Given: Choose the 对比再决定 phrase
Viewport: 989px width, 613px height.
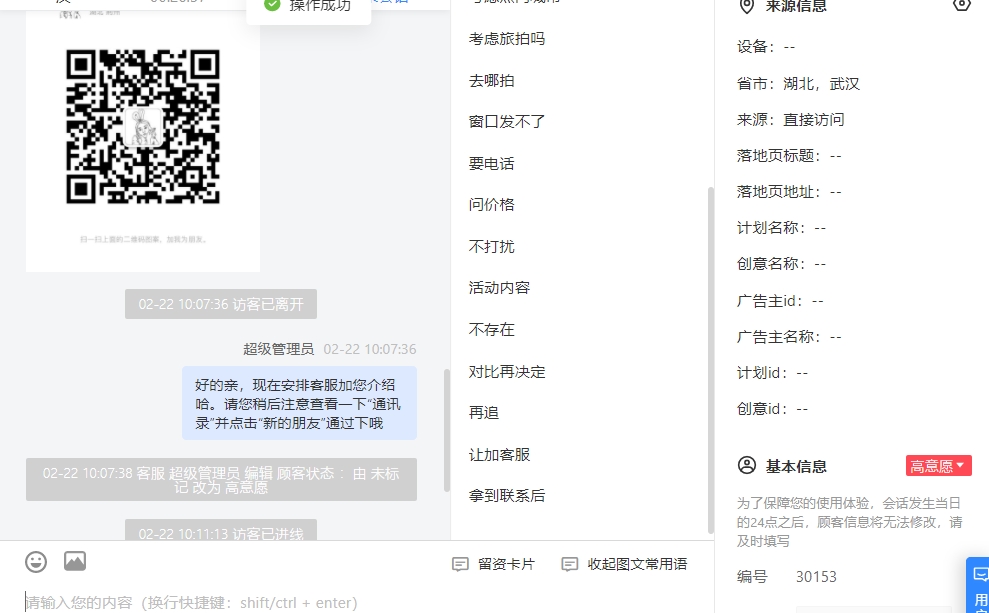Looking at the screenshot, I should [507, 372].
